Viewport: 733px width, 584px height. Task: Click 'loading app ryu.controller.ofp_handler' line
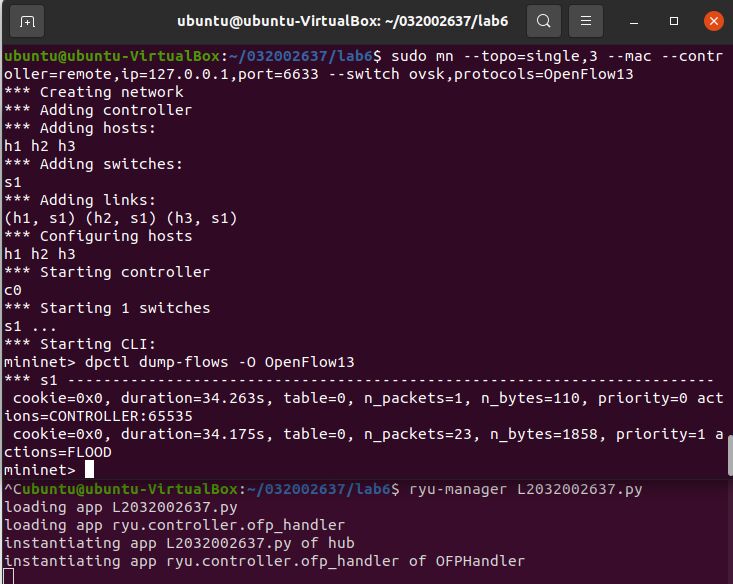pos(174,525)
